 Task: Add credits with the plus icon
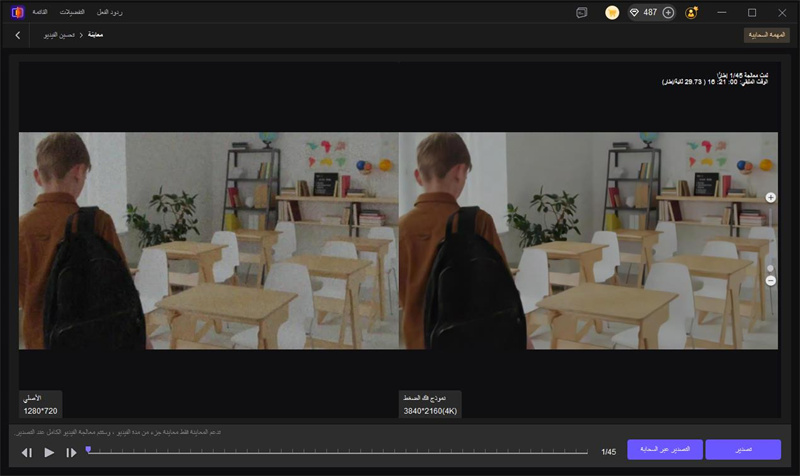(668, 13)
